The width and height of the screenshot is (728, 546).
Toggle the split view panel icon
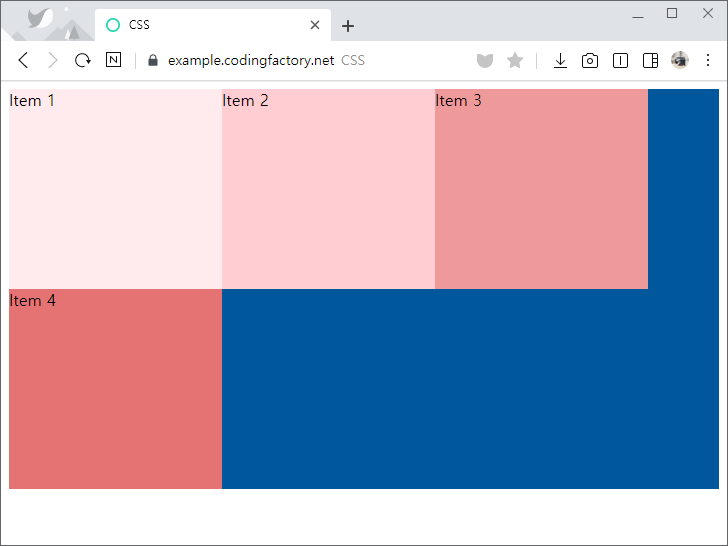point(620,60)
